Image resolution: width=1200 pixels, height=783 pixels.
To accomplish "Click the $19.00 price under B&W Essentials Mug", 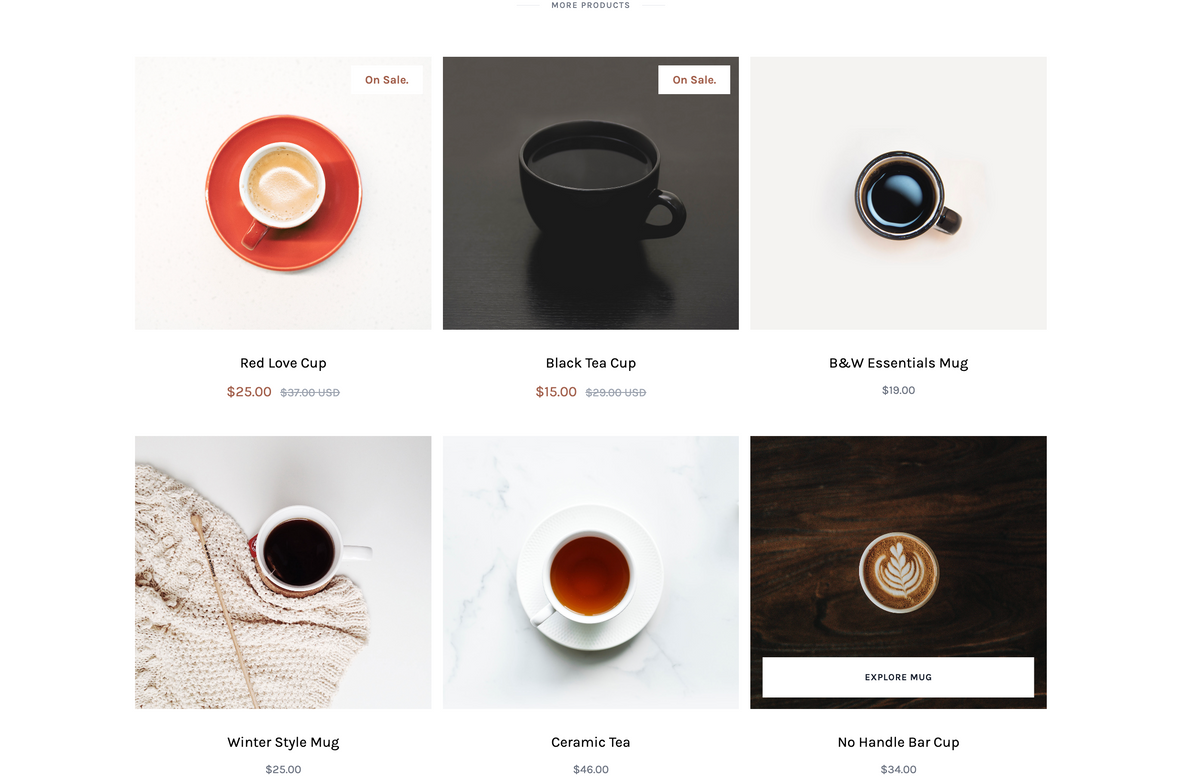I will (x=898, y=390).
